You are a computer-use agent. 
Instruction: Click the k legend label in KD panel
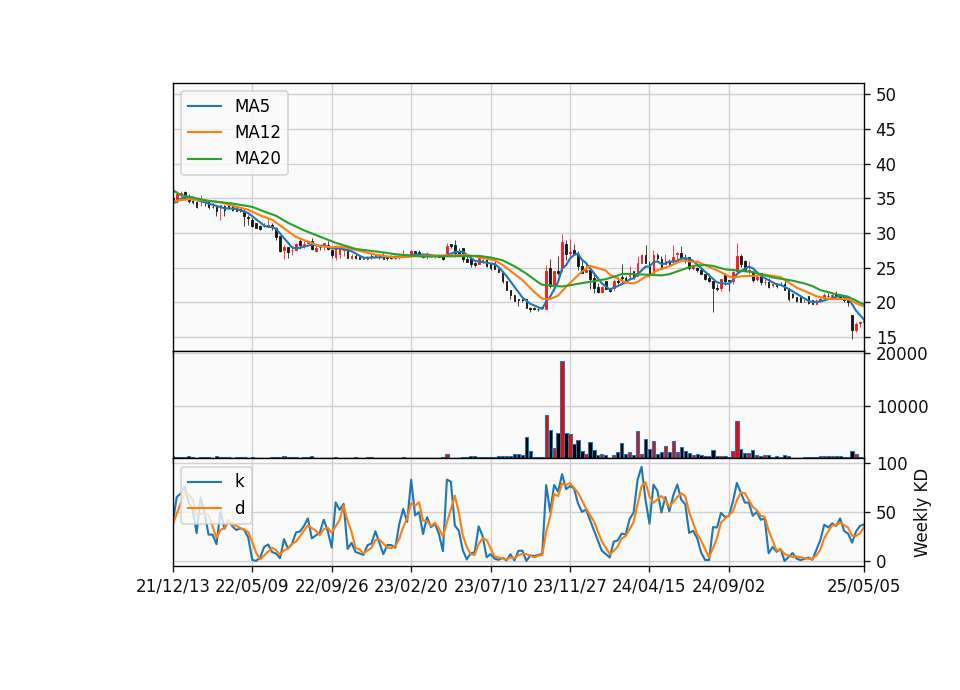(x=239, y=481)
